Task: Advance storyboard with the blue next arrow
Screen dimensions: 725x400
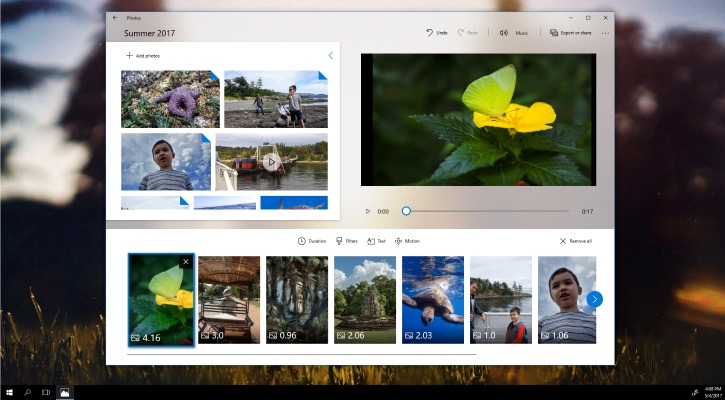Action: tap(595, 299)
